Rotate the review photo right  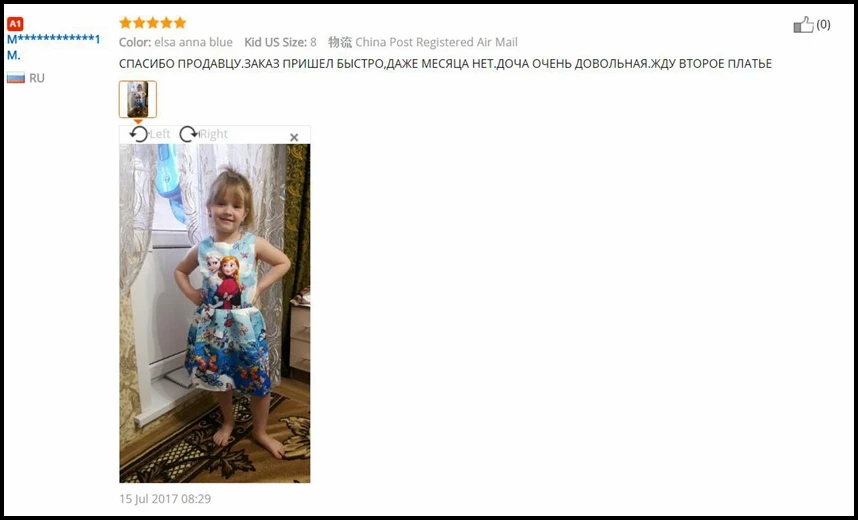189,134
